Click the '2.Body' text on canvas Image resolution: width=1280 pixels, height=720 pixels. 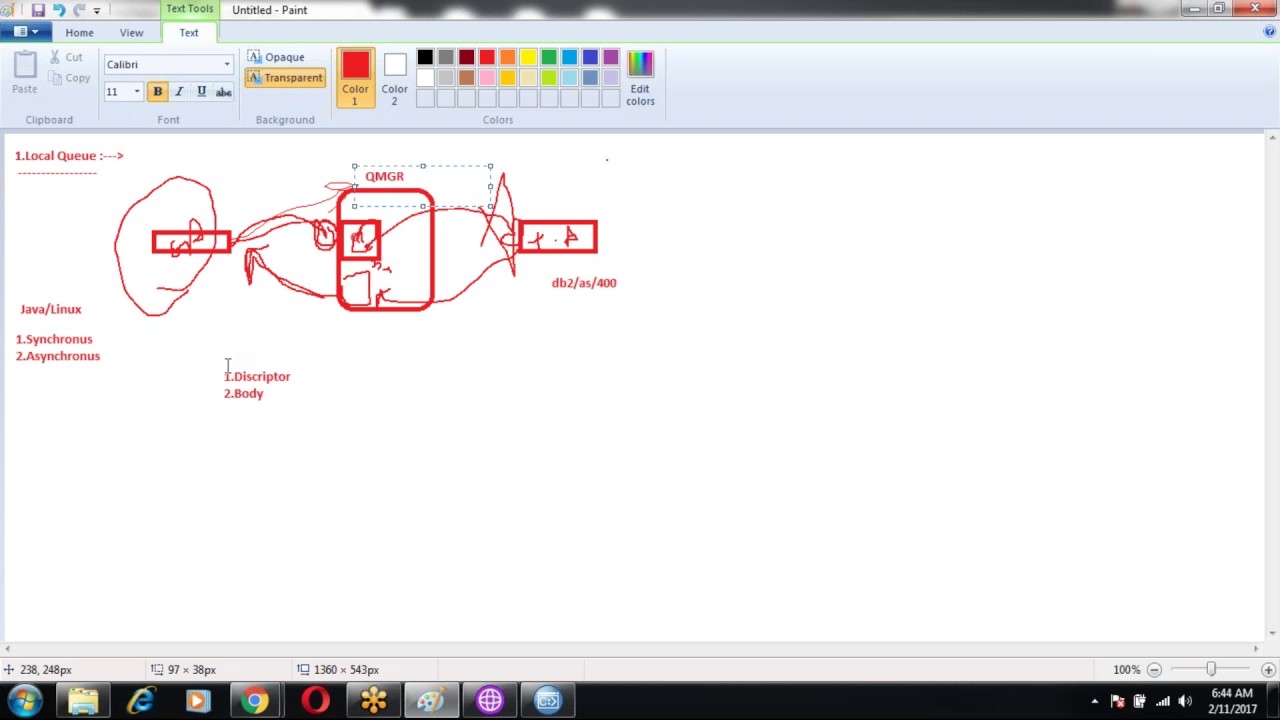pos(244,394)
